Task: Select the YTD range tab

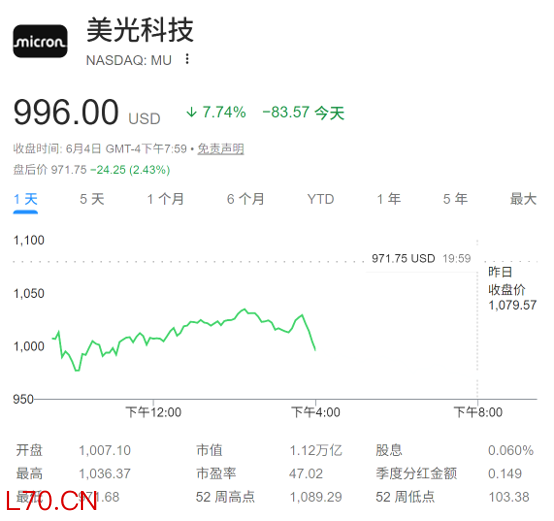Action: (320, 199)
